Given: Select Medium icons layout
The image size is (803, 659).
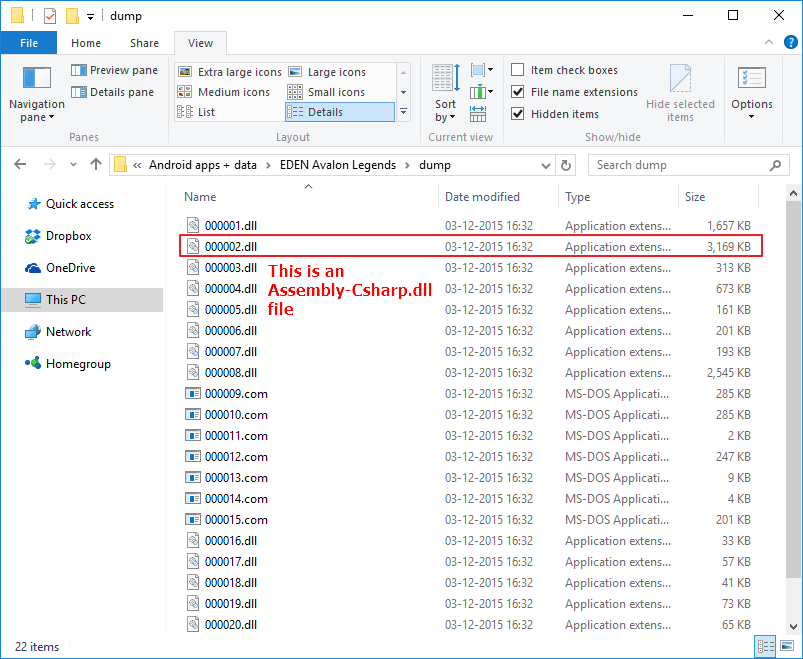Looking at the screenshot, I should pyautogui.click(x=224, y=92).
